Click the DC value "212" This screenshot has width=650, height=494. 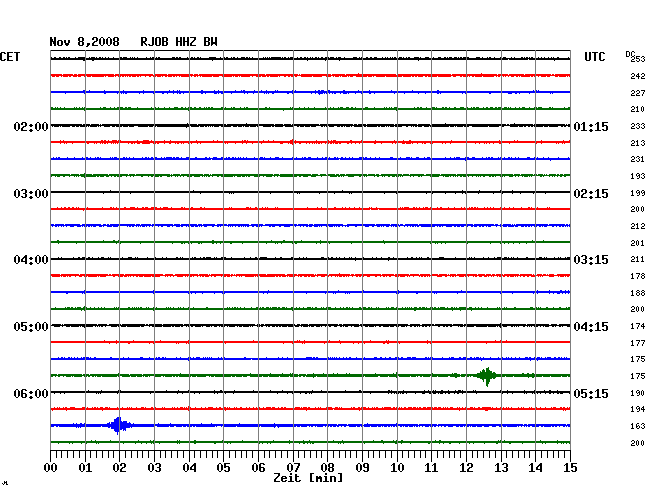(638, 226)
